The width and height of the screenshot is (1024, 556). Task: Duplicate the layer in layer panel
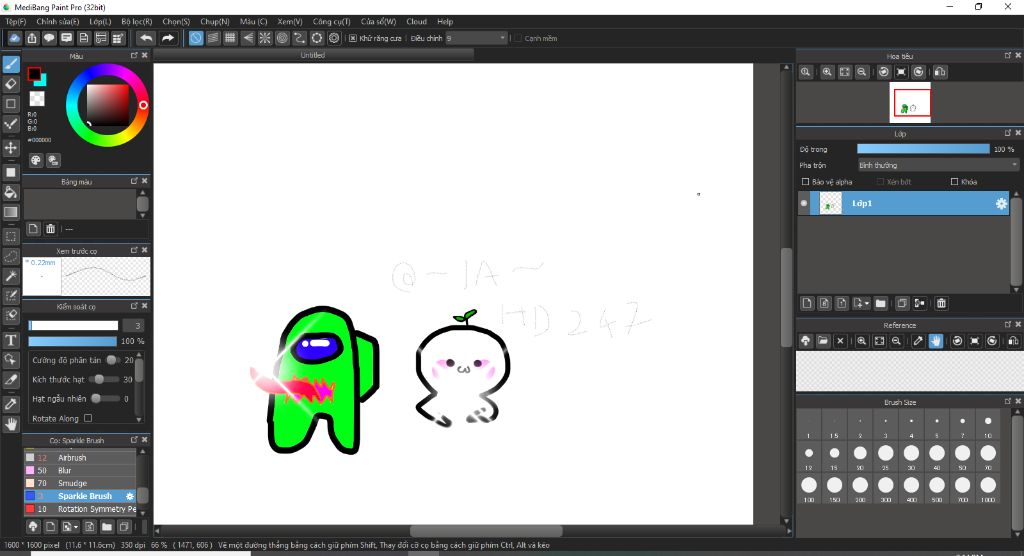tap(902, 303)
